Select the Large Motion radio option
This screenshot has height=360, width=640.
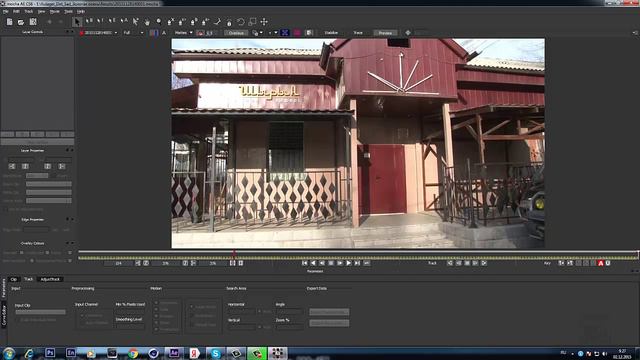point(191,307)
